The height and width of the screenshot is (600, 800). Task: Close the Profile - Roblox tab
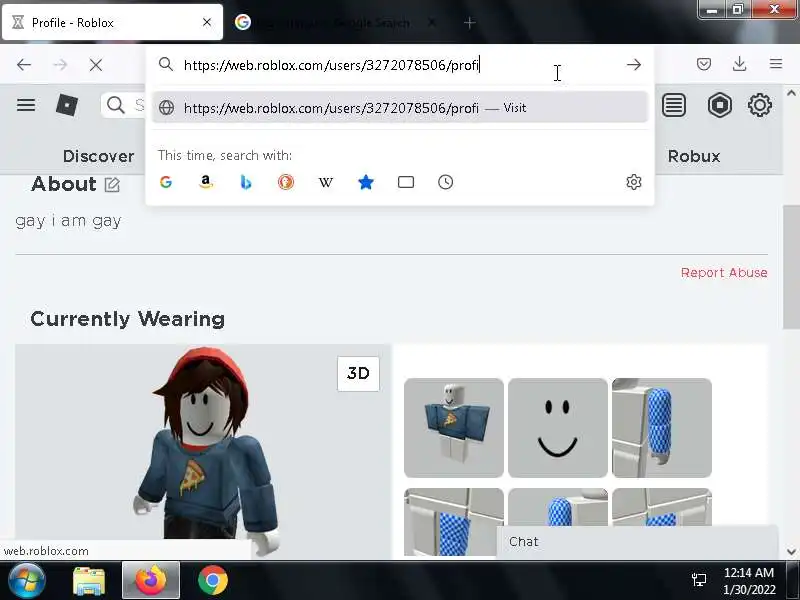[207, 22]
